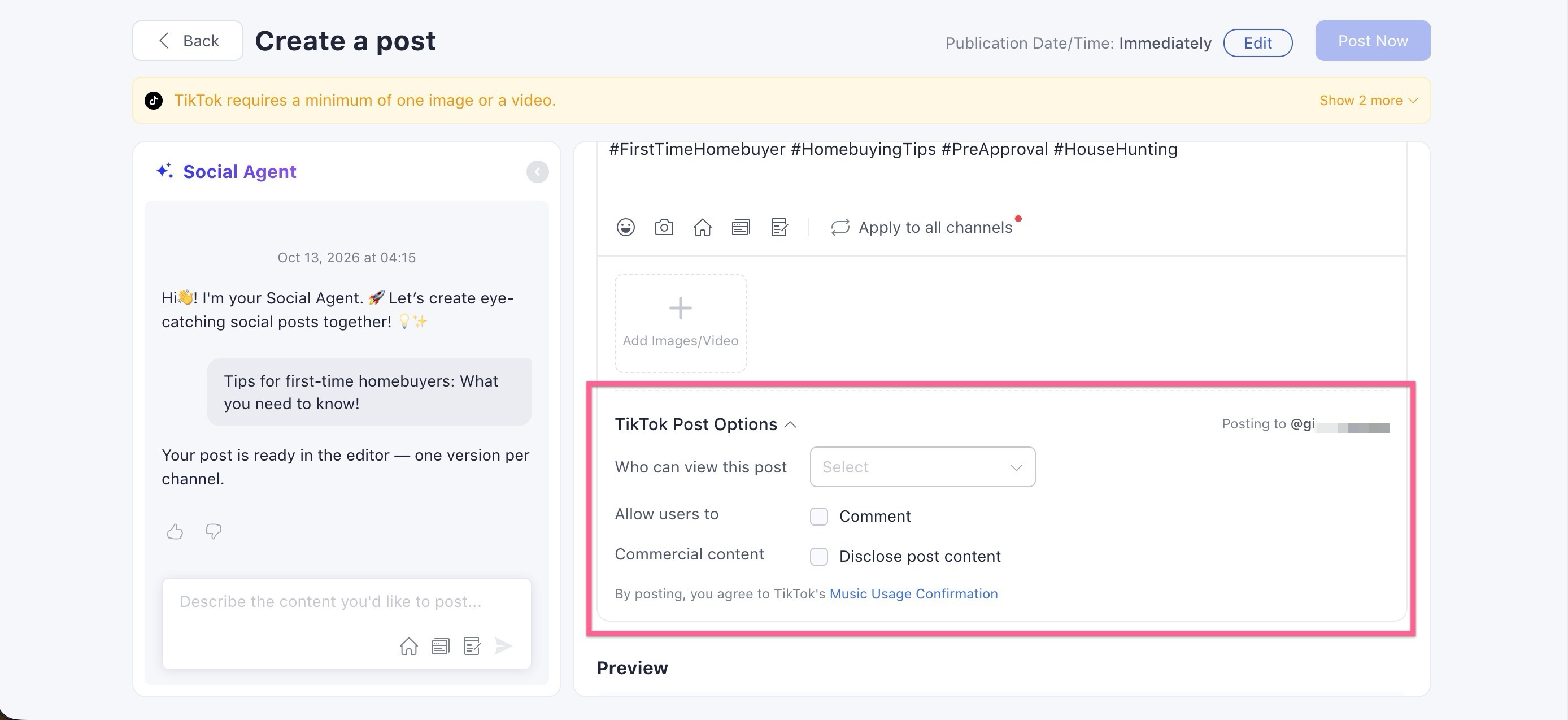Click Add Images/Video upload box
1568x720 pixels.
(680, 323)
